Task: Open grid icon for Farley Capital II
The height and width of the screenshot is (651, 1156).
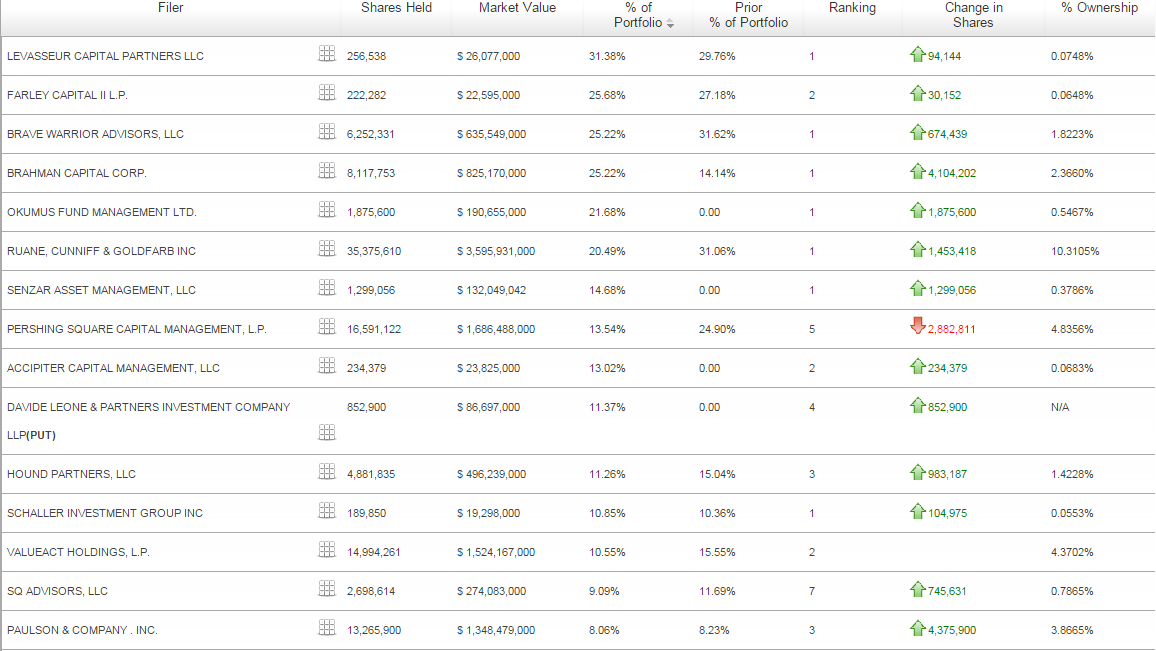Action: pyautogui.click(x=327, y=92)
